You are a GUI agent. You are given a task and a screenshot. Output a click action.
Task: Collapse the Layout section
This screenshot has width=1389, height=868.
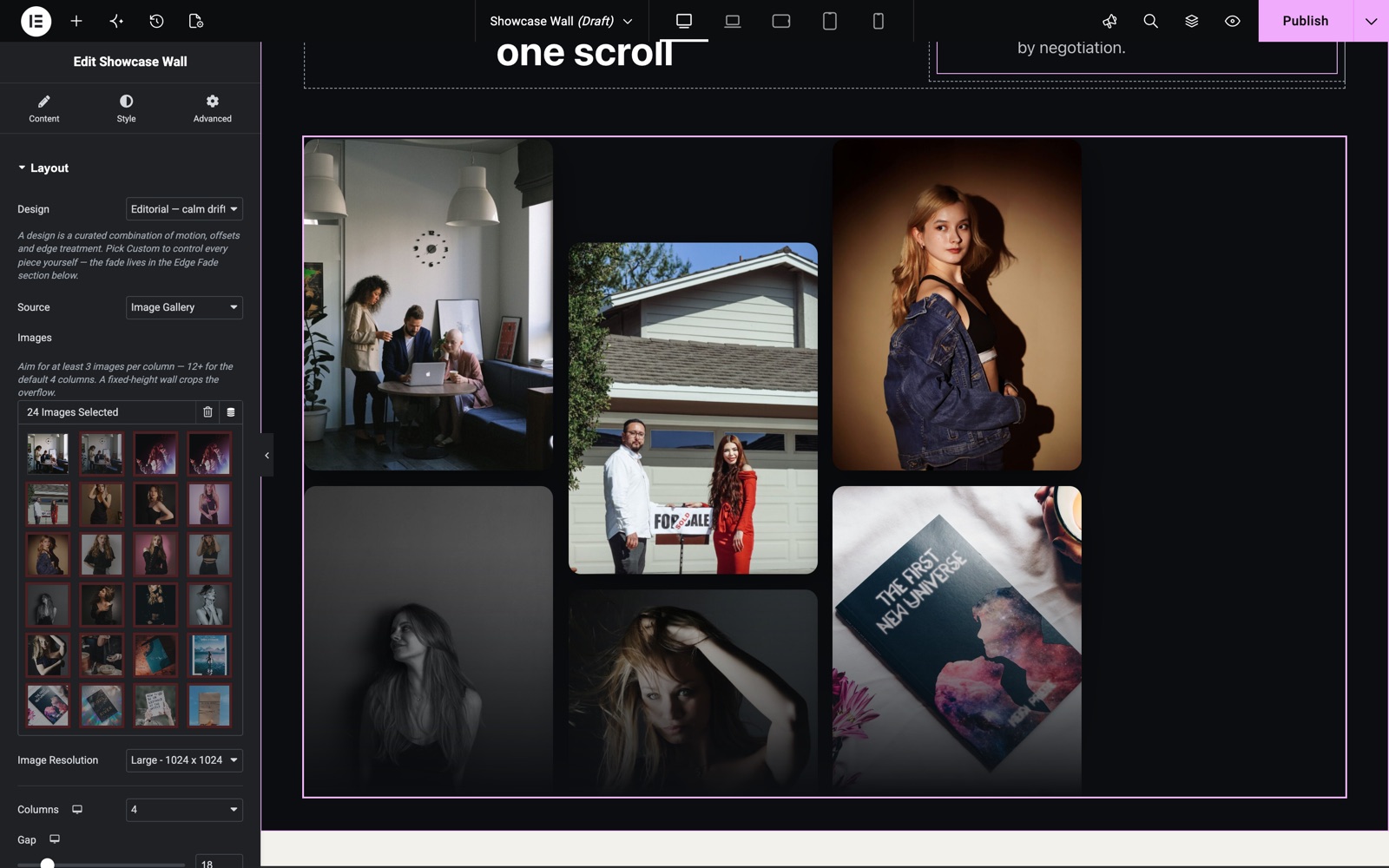point(43,168)
